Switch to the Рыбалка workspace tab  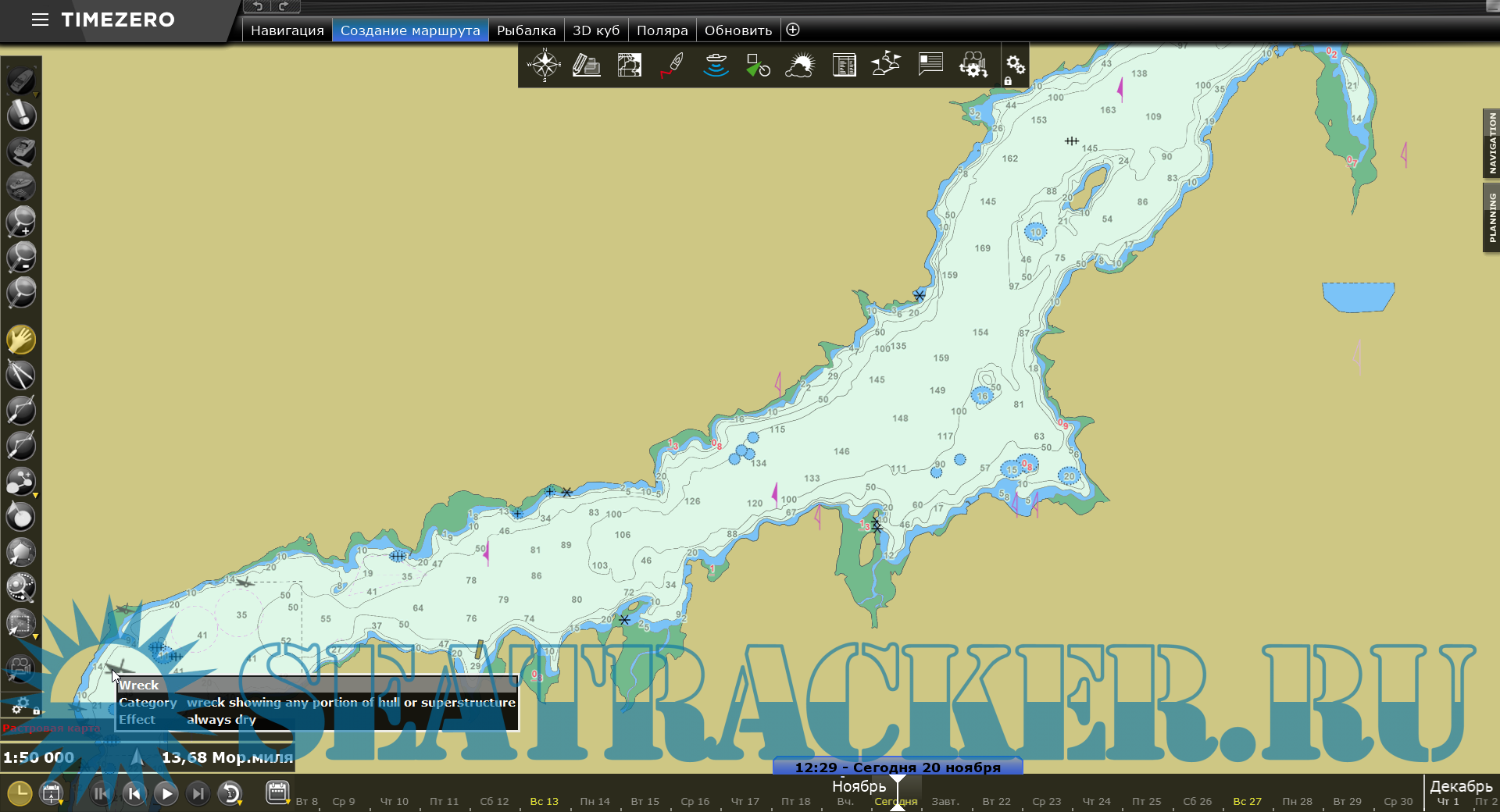click(526, 30)
